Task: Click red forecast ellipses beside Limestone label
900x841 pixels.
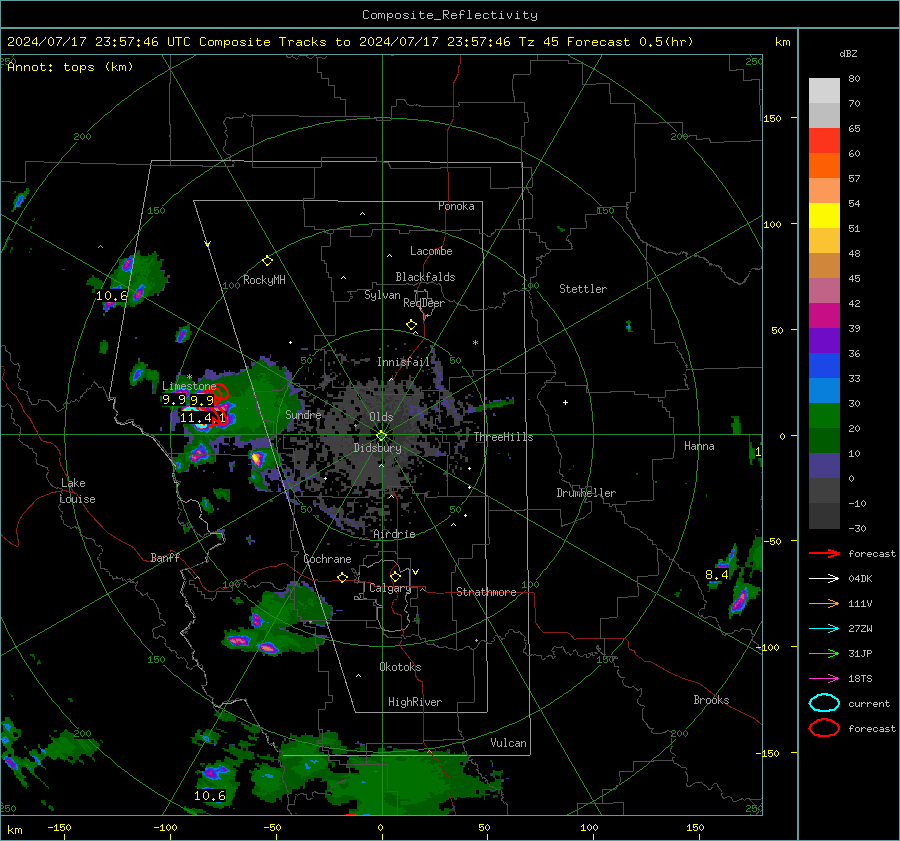Action: click(219, 393)
